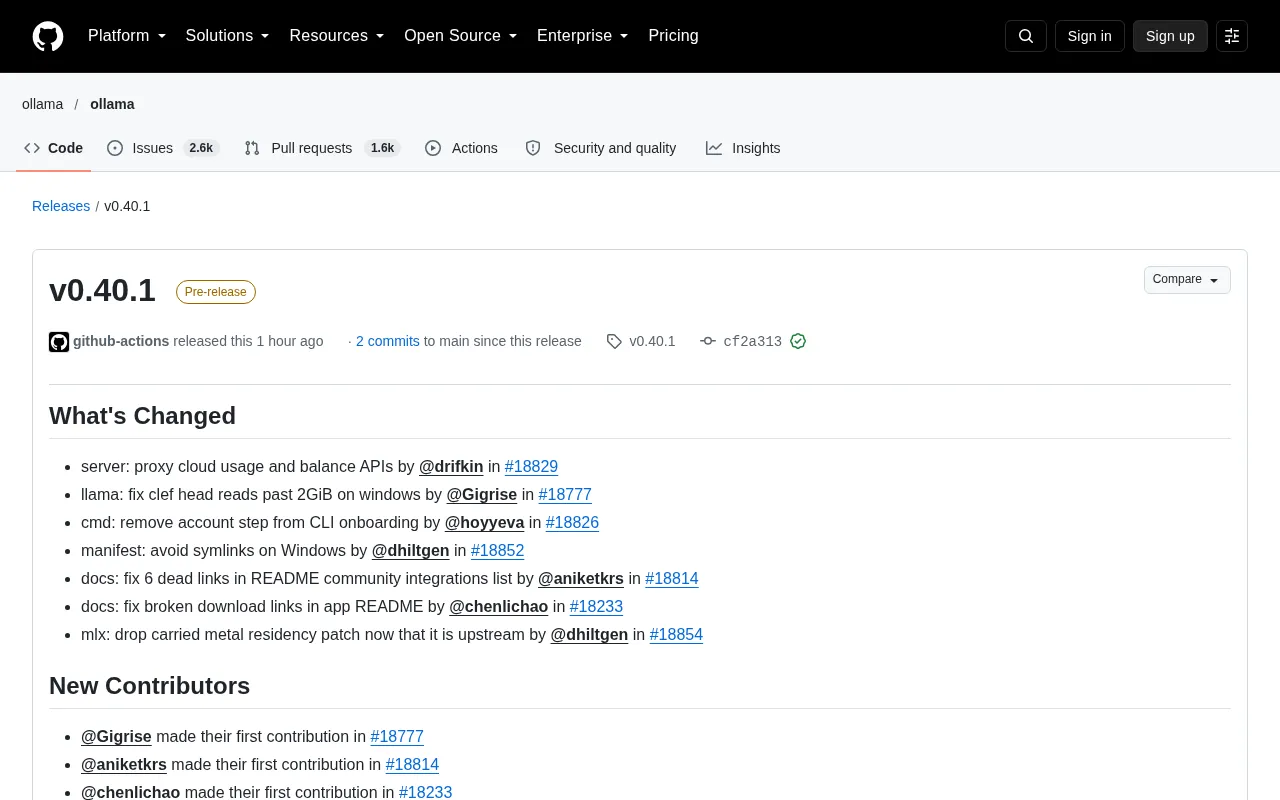The width and height of the screenshot is (1280, 800).
Task: Click the Sign up button
Action: coord(1170,36)
